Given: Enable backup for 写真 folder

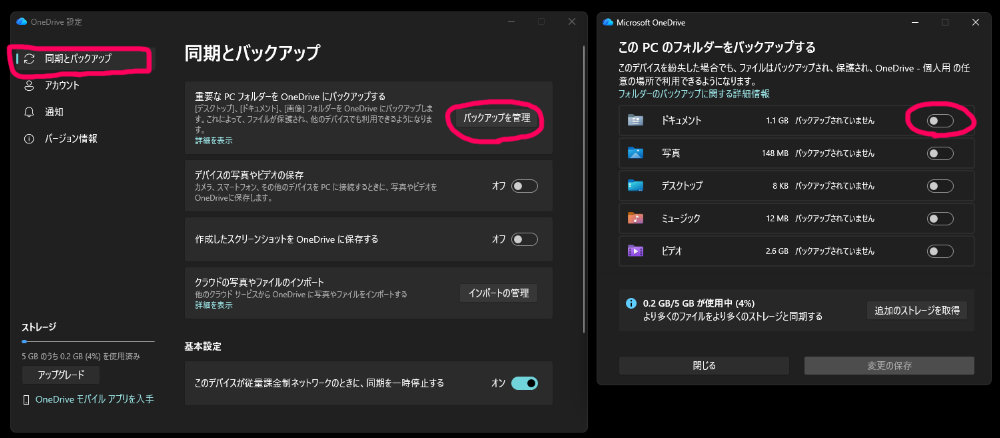Looking at the screenshot, I should tap(940, 154).
